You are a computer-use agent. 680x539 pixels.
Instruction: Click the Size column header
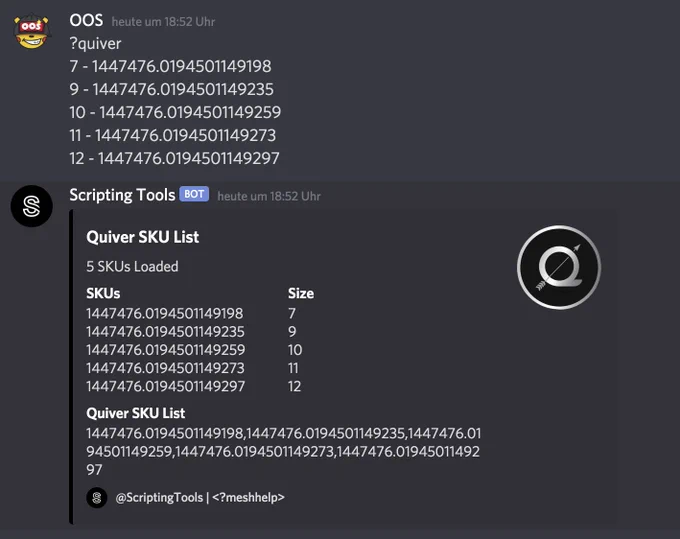click(x=301, y=294)
